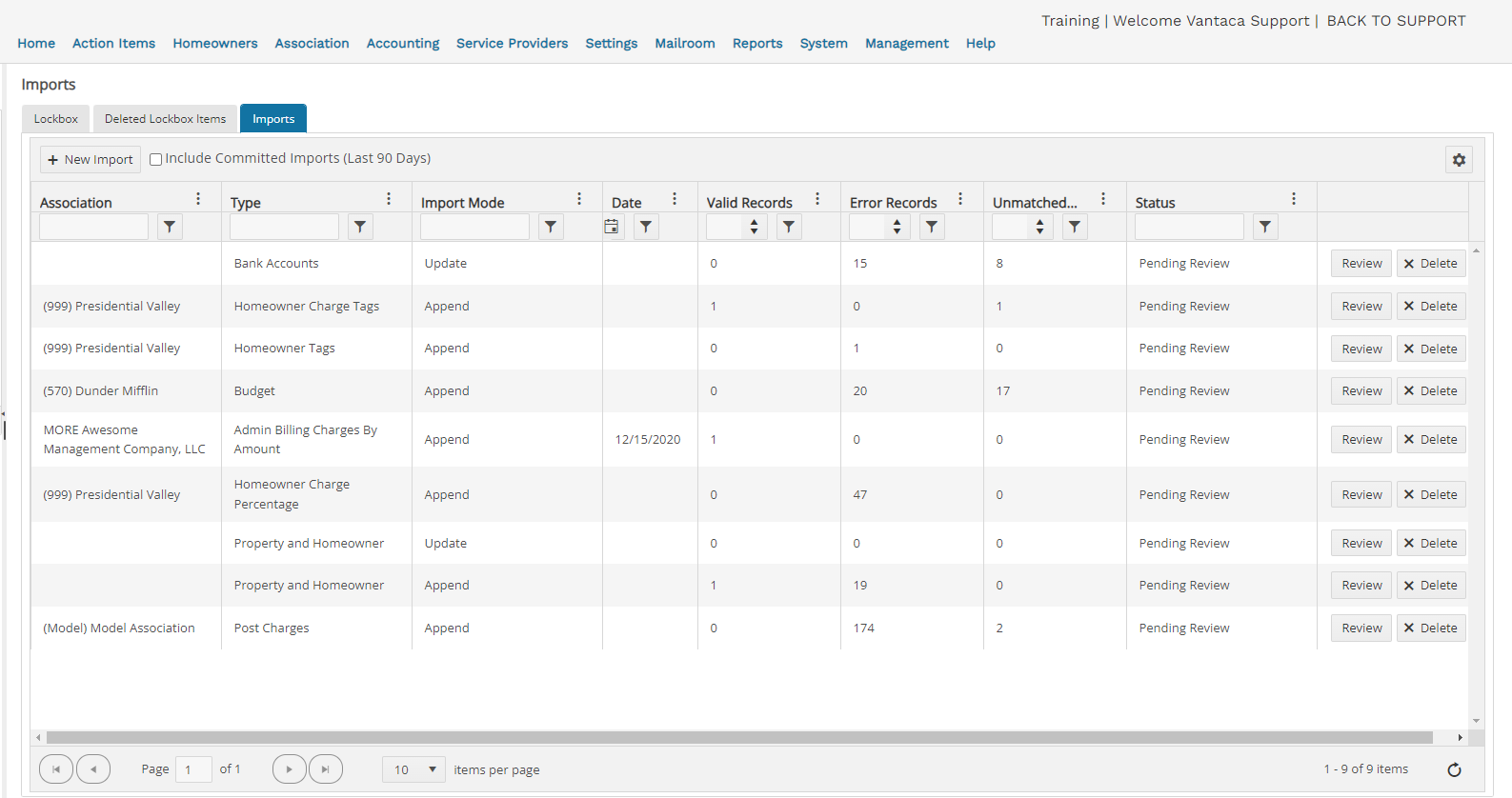Open the Mailroom menu
Image resolution: width=1512 pixels, height=798 pixels.
[x=685, y=44]
